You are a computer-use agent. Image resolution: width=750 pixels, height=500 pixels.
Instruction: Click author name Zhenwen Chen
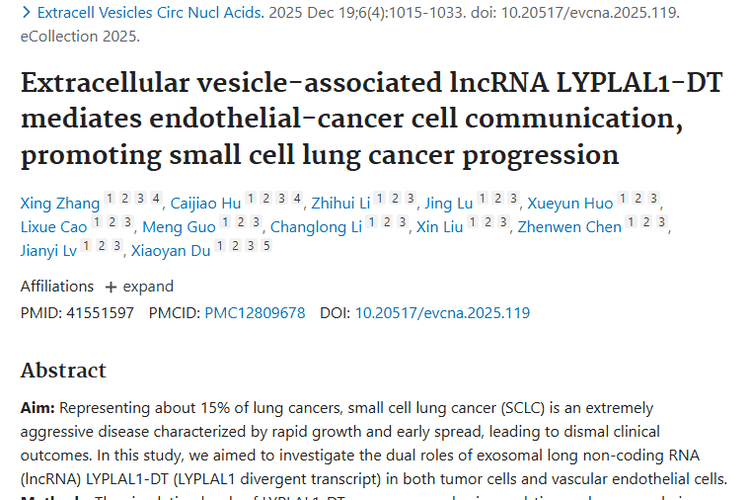tap(569, 227)
